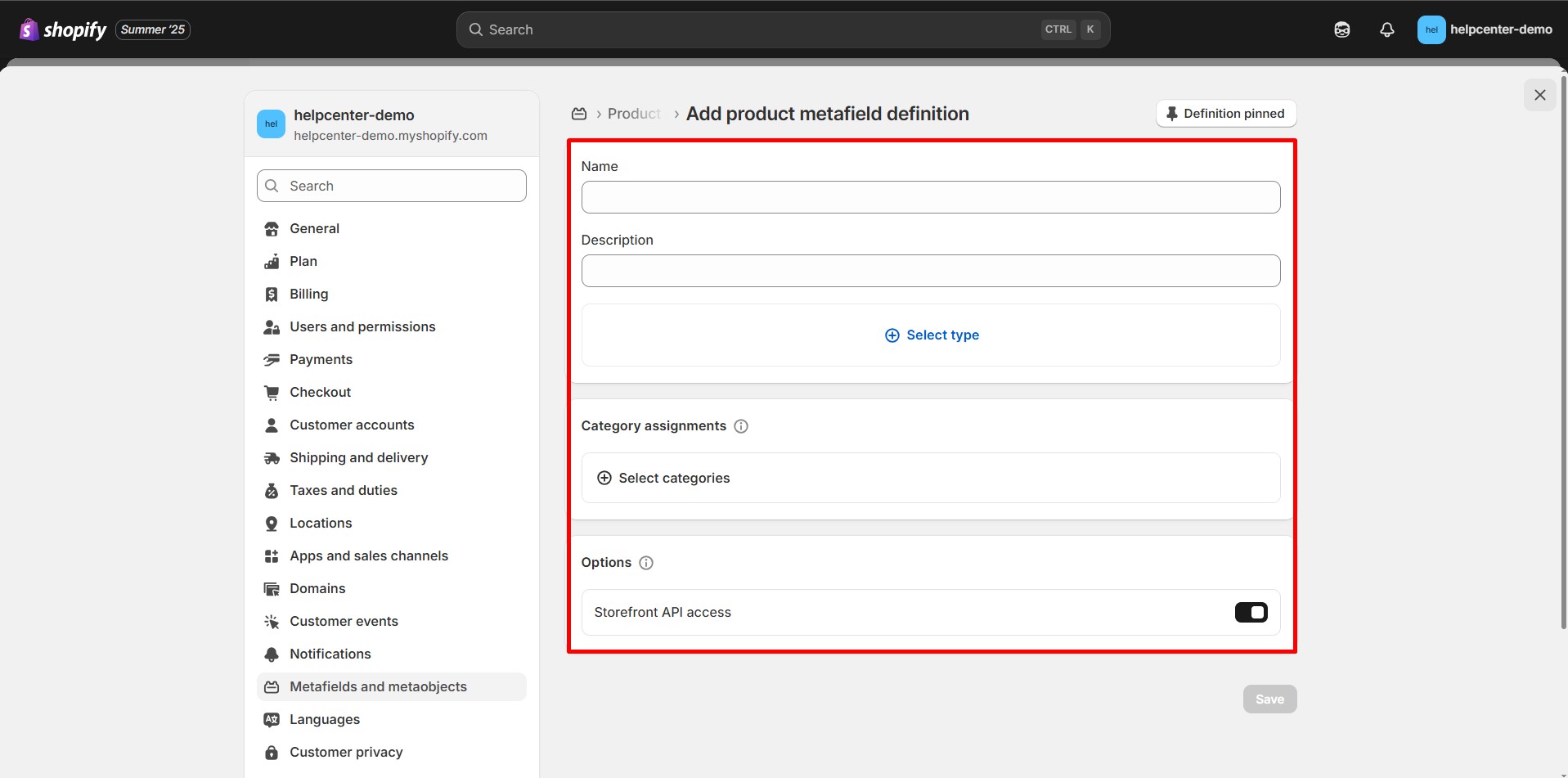Click the vertical page scrollbar

click(1563, 352)
